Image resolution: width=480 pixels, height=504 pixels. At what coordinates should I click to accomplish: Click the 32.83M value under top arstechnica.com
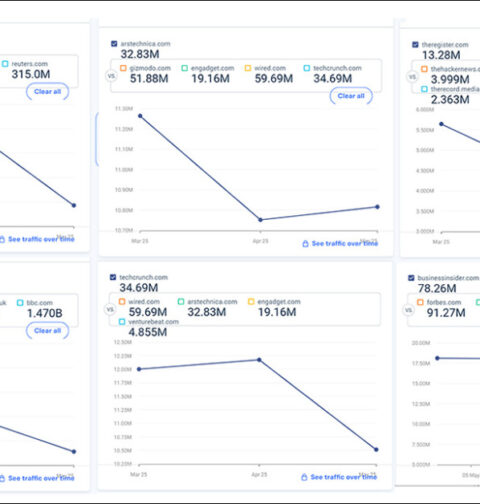(x=140, y=54)
